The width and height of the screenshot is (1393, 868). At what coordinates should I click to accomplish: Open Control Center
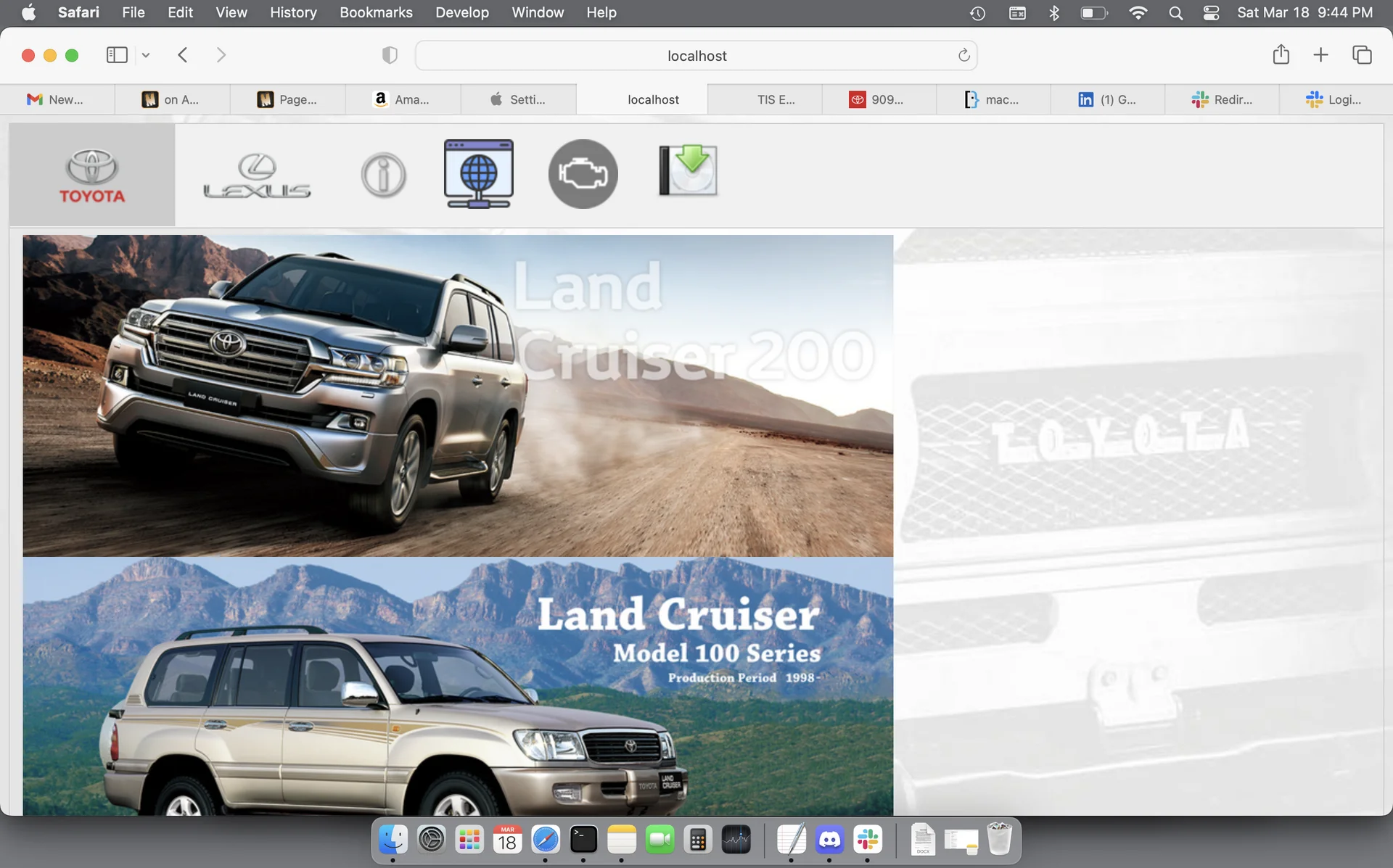(x=1211, y=13)
